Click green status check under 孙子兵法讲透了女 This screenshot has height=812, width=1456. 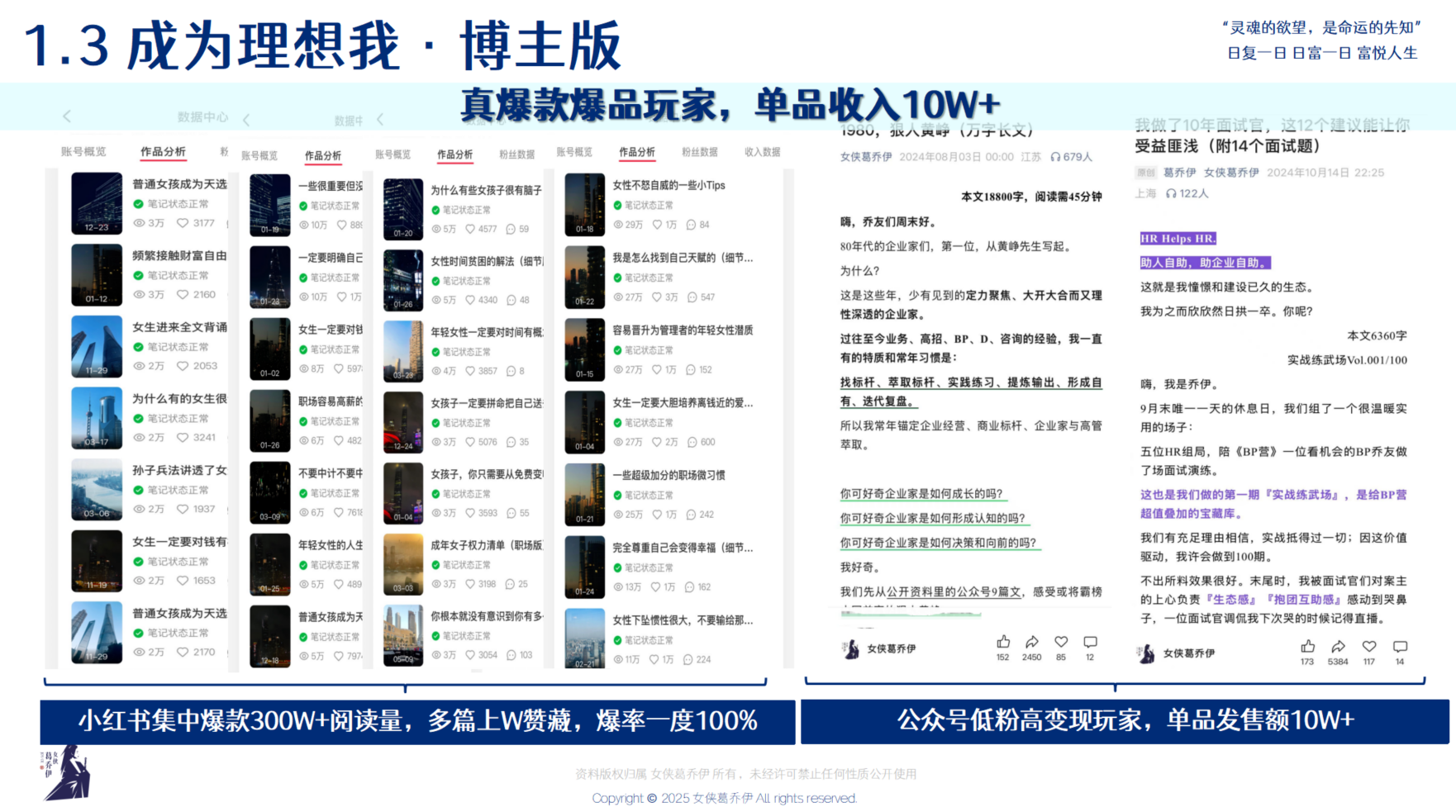pos(139,490)
